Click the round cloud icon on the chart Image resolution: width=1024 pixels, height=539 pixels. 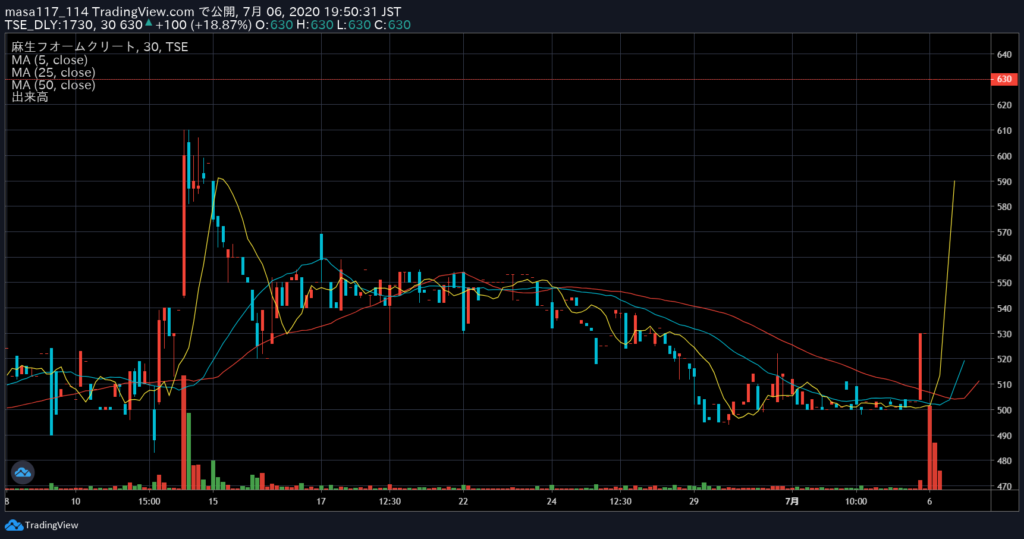(23, 472)
